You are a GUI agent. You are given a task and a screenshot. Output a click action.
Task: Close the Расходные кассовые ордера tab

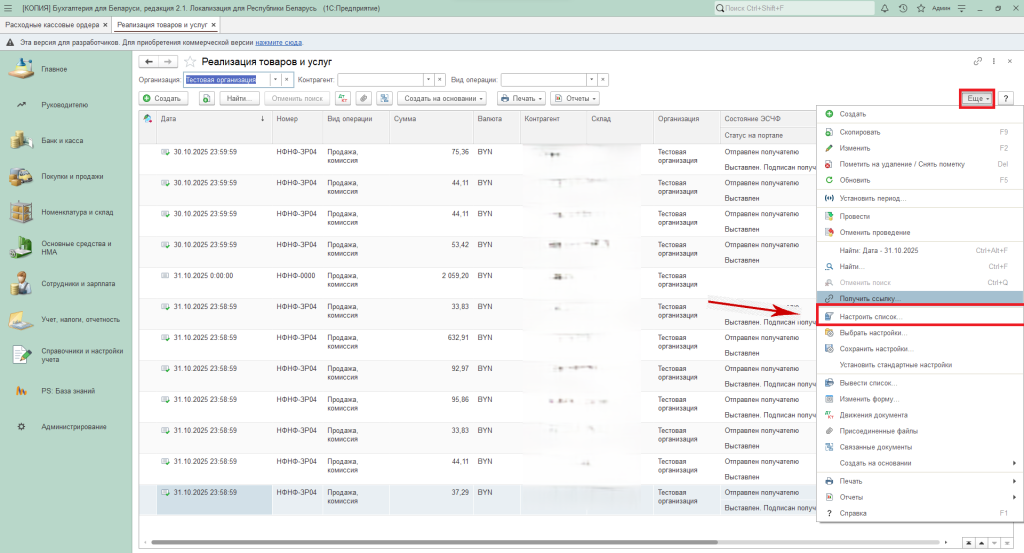(x=104, y=24)
